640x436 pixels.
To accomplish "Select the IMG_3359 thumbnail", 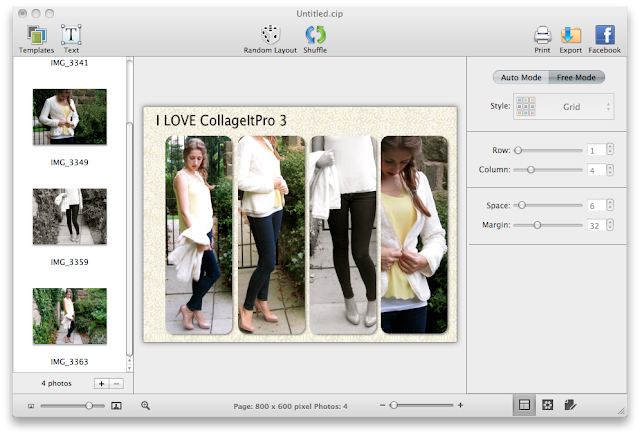I will tap(70, 216).
